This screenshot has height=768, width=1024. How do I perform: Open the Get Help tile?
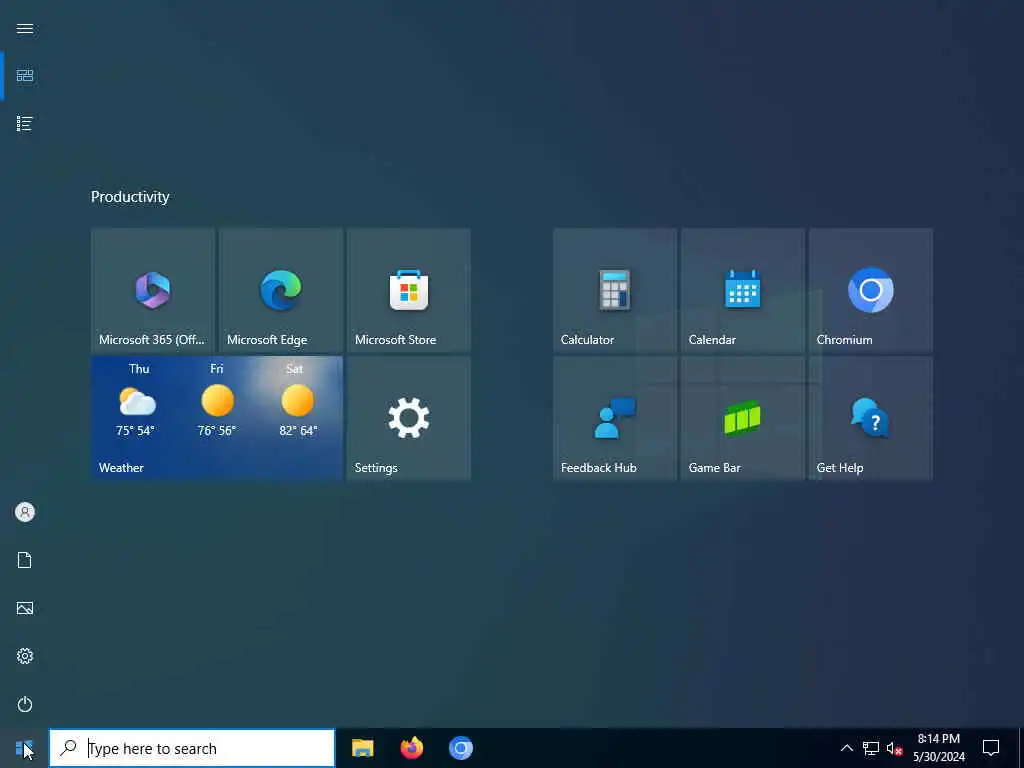pos(871,418)
